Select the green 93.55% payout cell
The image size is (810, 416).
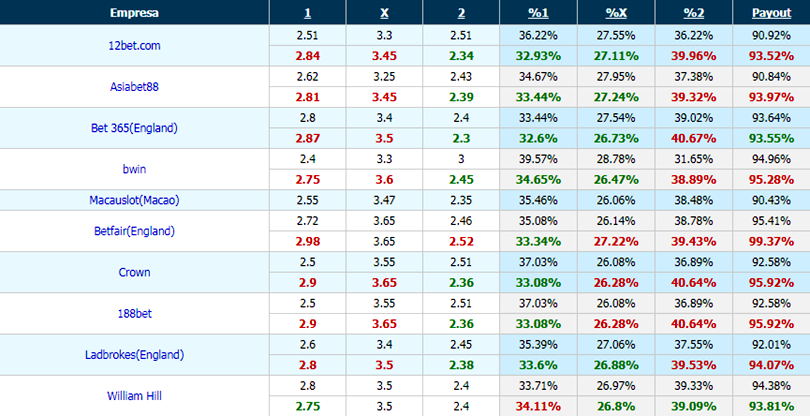(x=771, y=138)
